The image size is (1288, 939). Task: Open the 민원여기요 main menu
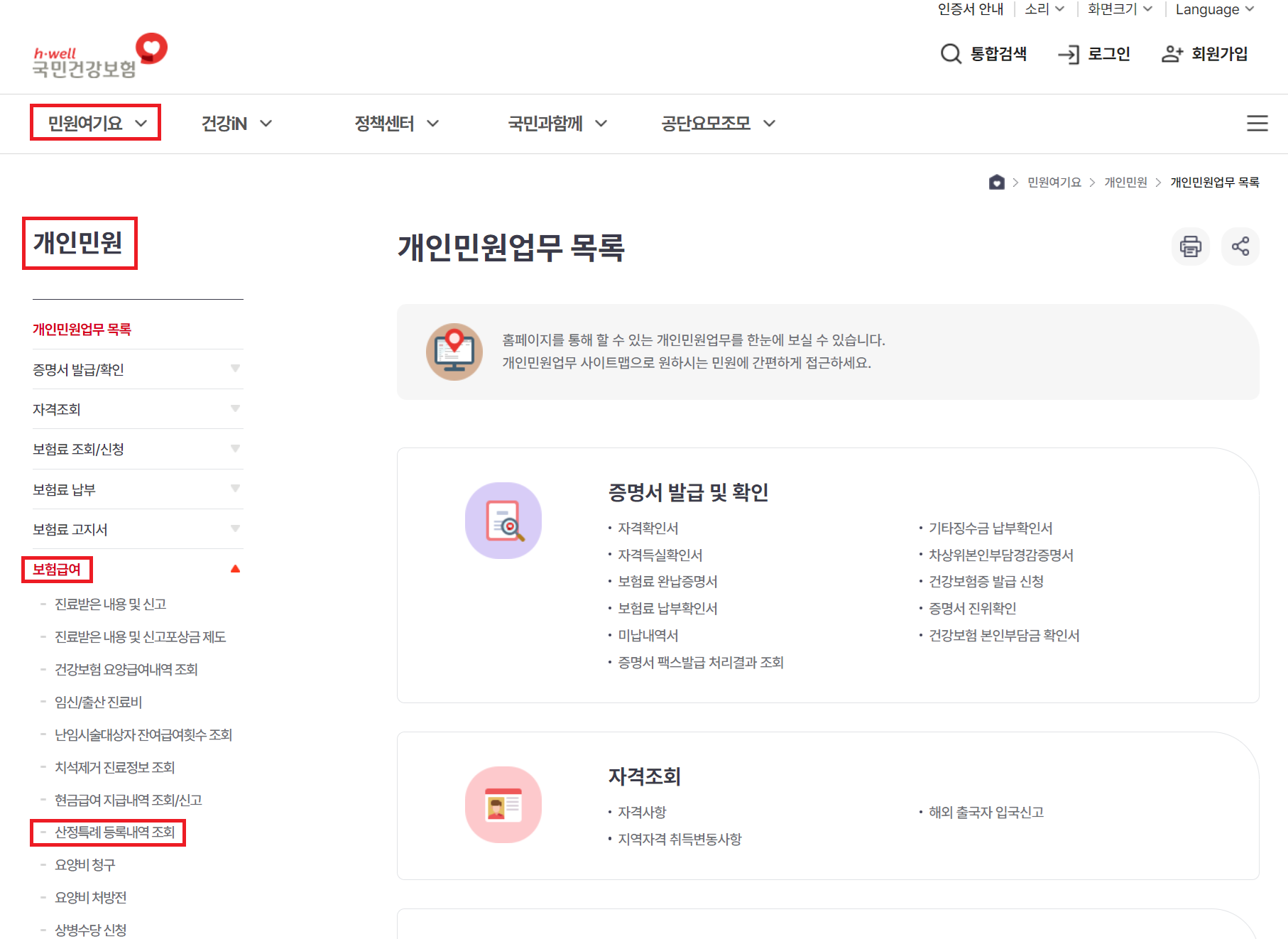click(97, 124)
